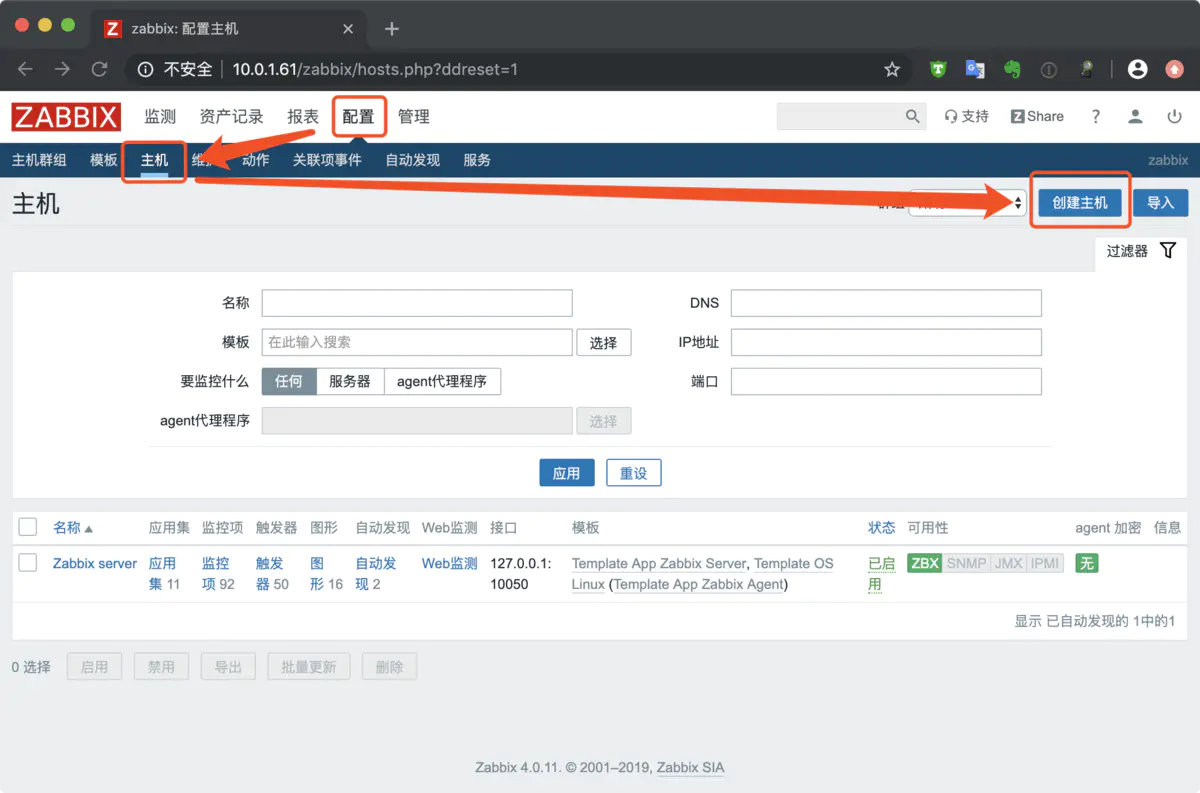Open the headset support link

966,116
